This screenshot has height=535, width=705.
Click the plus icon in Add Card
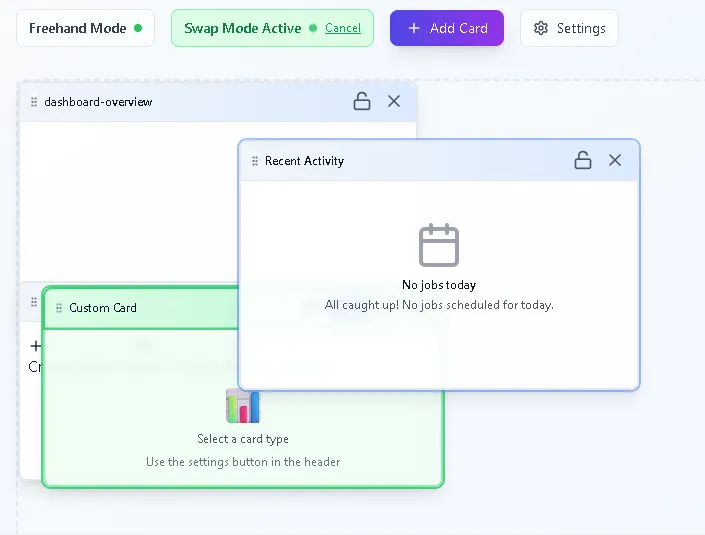click(x=414, y=28)
